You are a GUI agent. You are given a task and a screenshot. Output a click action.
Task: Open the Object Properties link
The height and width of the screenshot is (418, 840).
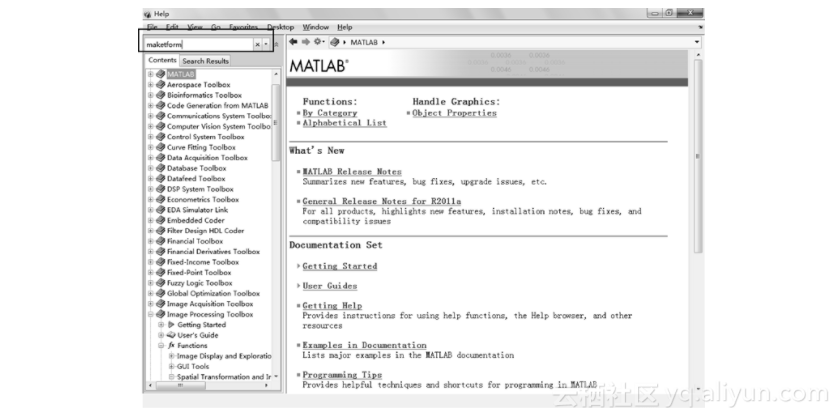click(x=454, y=113)
